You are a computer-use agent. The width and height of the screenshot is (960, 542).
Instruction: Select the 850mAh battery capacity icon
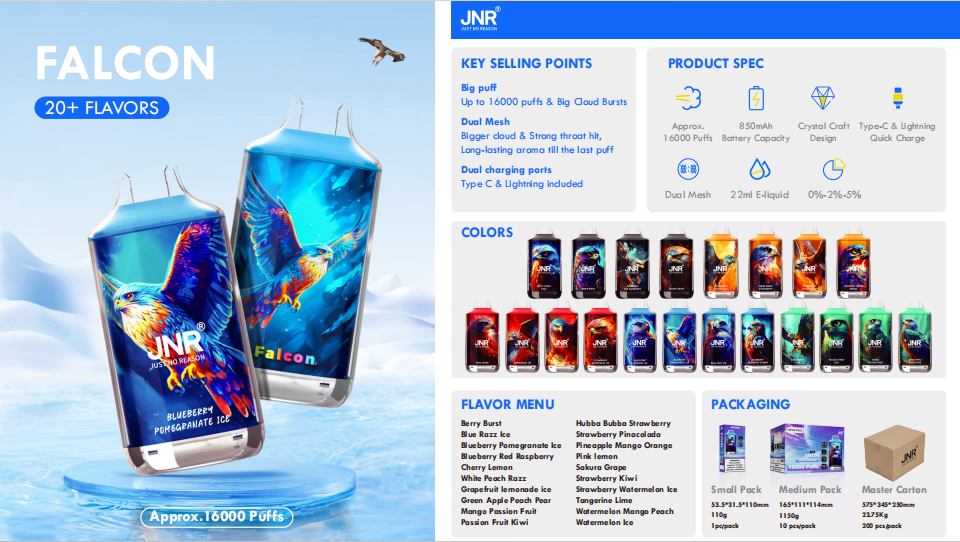click(756, 98)
